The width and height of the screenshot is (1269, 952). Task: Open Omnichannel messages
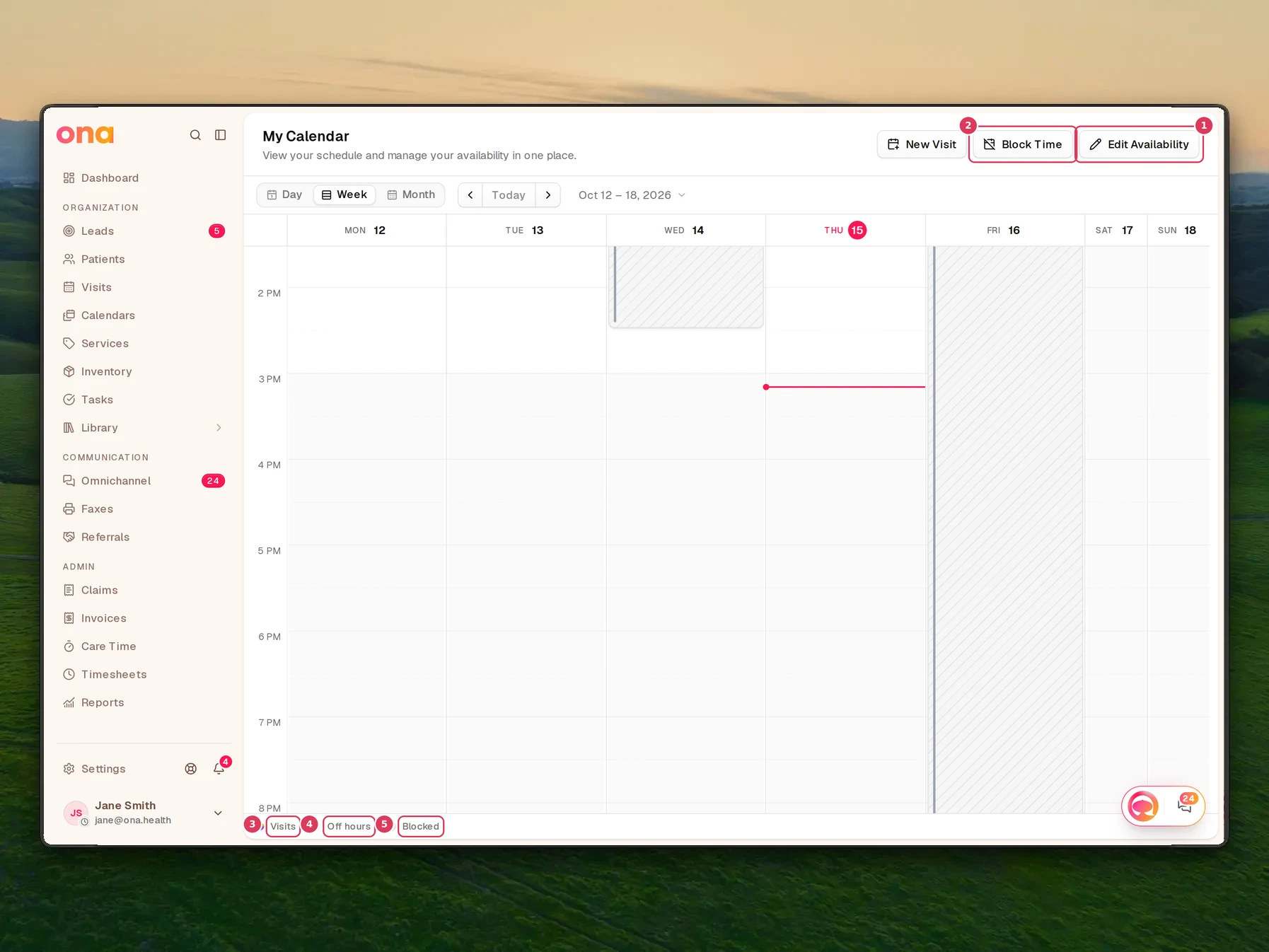click(144, 481)
